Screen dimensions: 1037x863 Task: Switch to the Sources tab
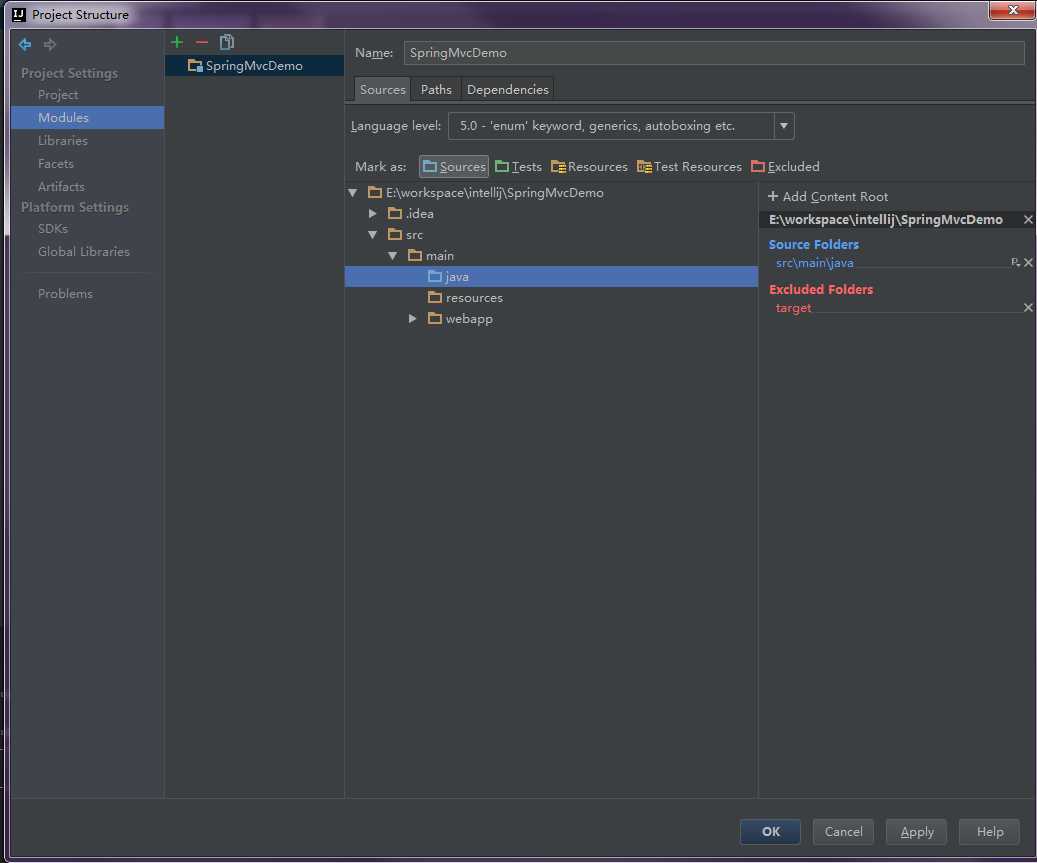[x=382, y=89]
